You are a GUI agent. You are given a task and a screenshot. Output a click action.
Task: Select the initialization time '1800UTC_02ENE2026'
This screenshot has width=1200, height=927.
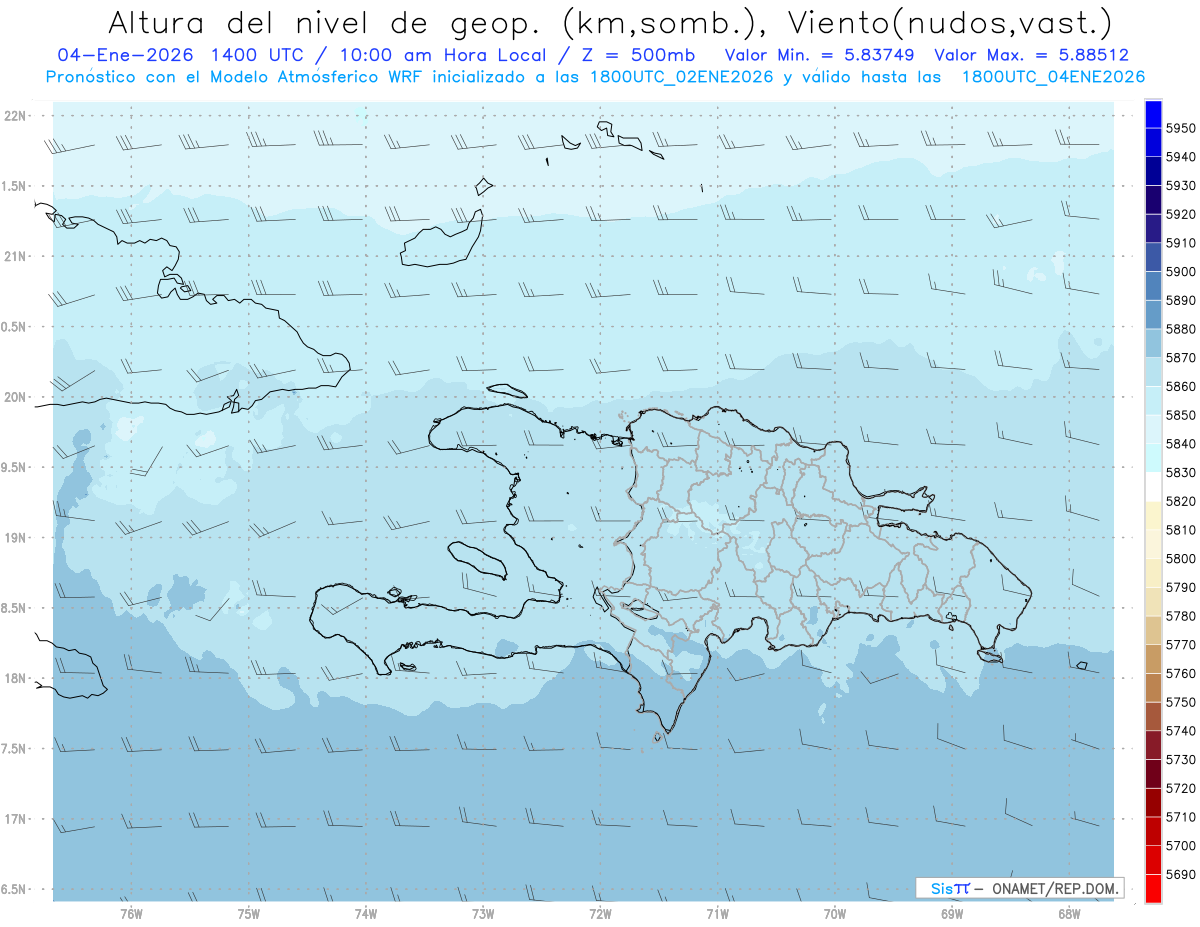pyautogui.click(x=682, y=77)
